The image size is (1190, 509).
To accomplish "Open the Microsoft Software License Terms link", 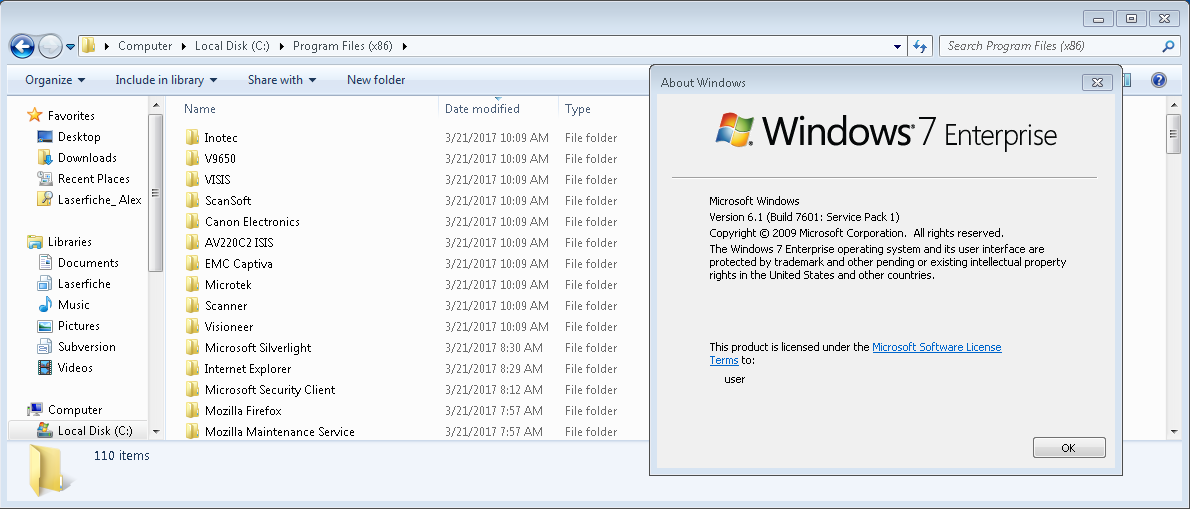I will [855, 353].
